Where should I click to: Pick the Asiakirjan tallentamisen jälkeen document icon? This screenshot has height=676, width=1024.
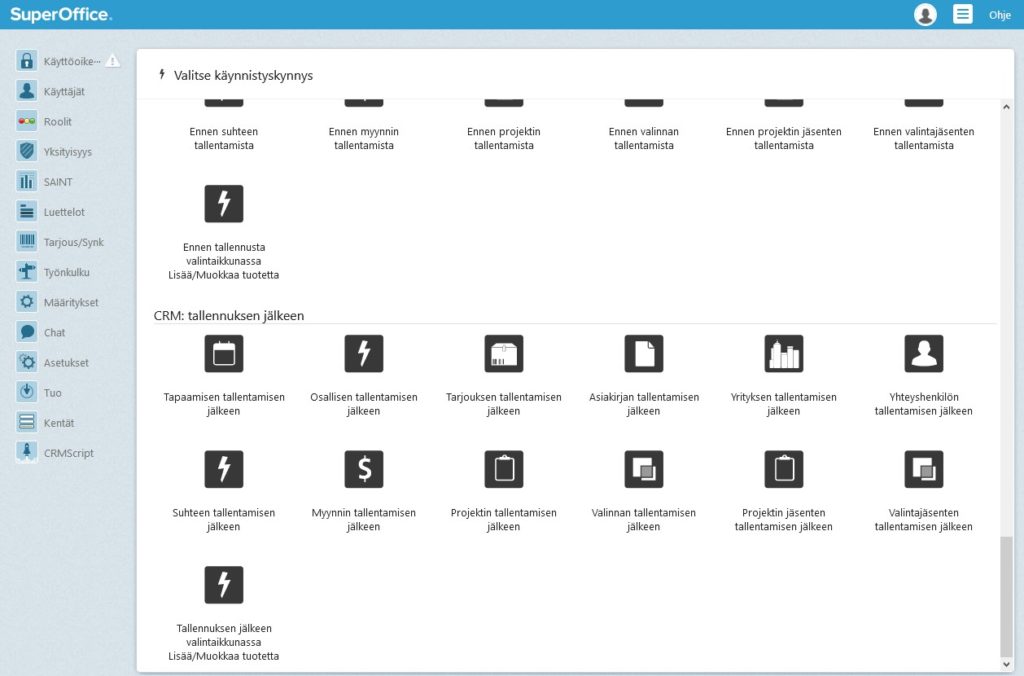click(x=644, y=354)
